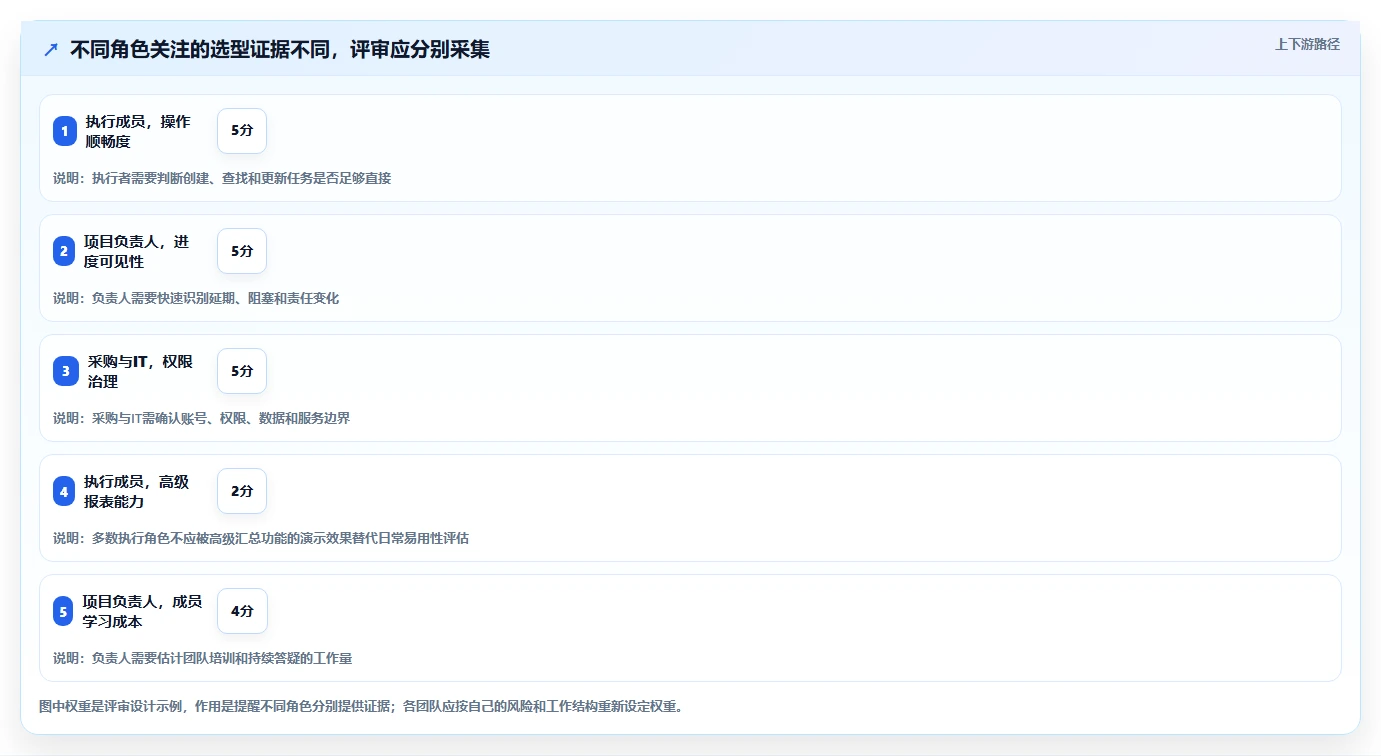This screenshot has height=756, width=1381.
Task: Select the heading 项目负责人，成员学习成本
Action: point(142,611)
